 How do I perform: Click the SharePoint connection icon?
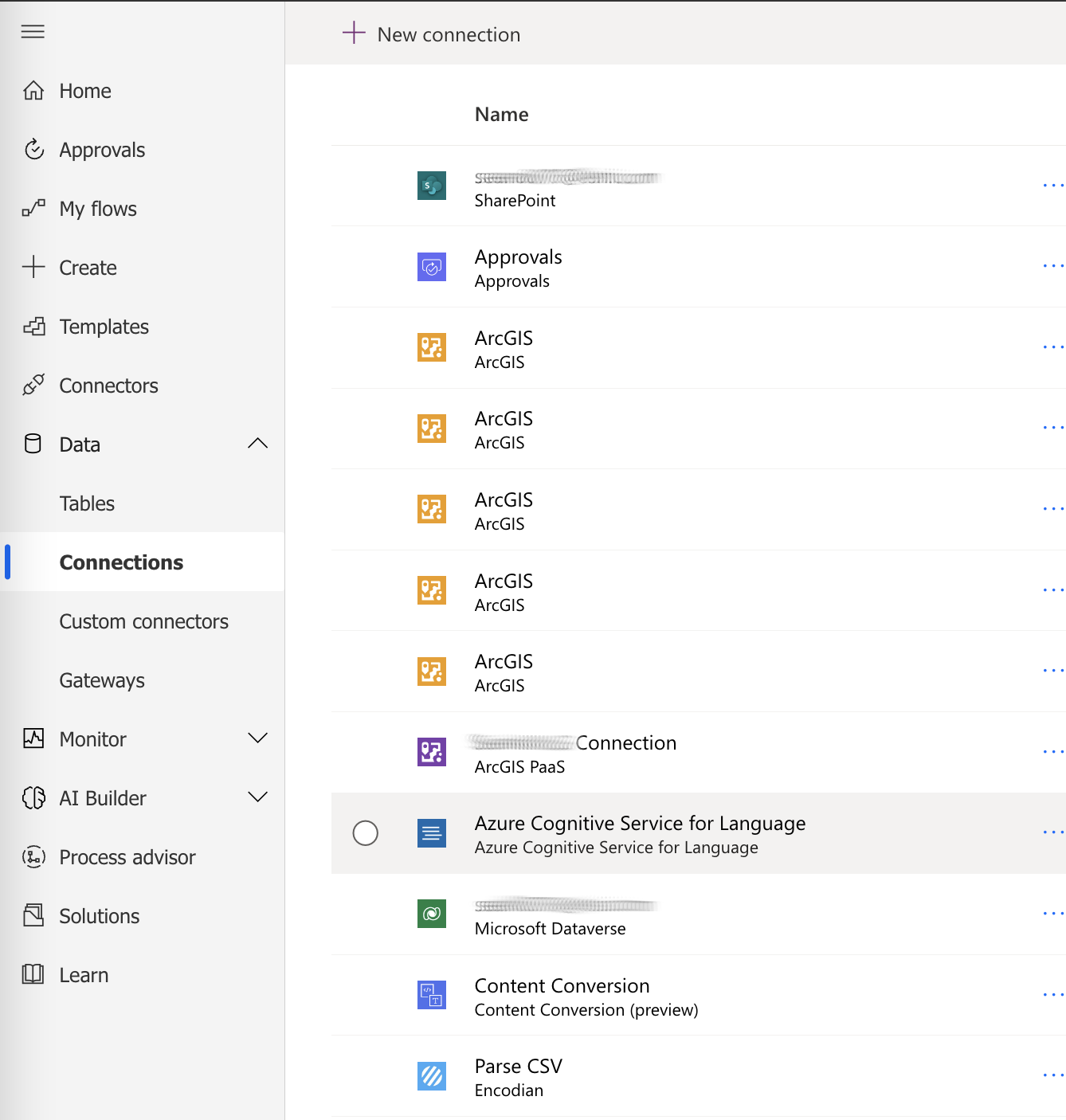point(432,186)
